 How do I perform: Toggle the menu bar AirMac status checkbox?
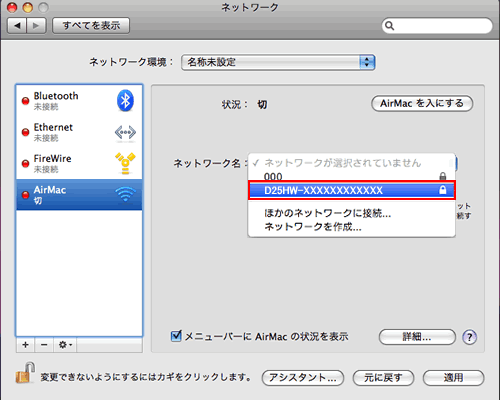[x=176, y=336]
